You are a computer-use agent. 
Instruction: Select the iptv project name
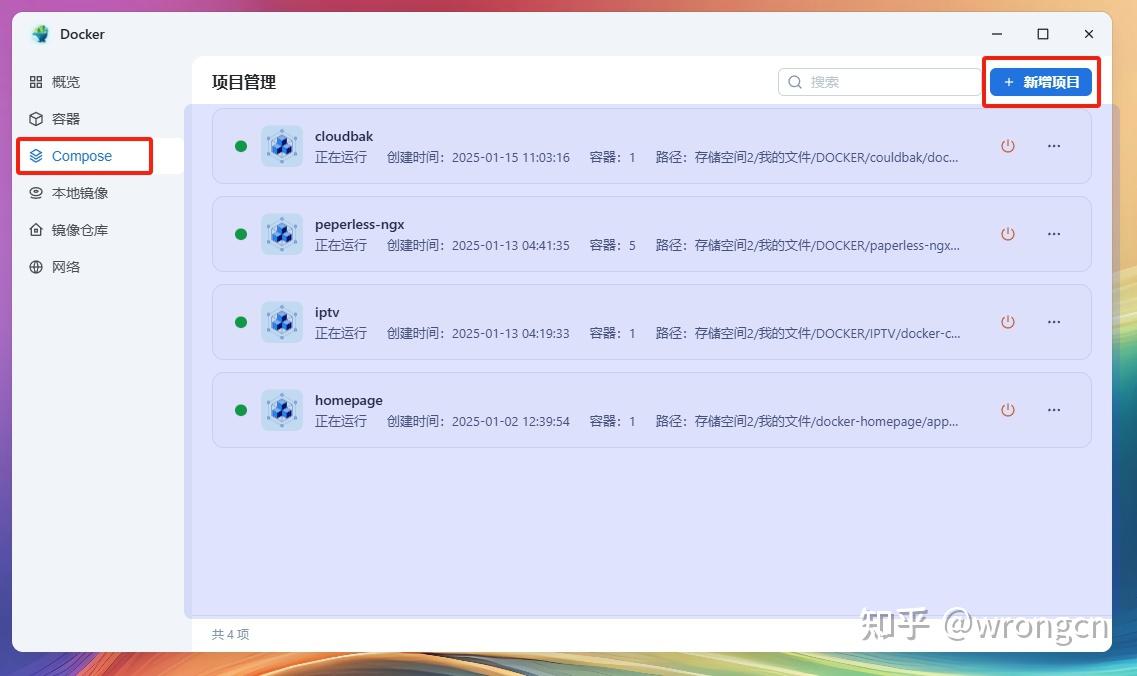pyautogui.click(x=327, y=312)
